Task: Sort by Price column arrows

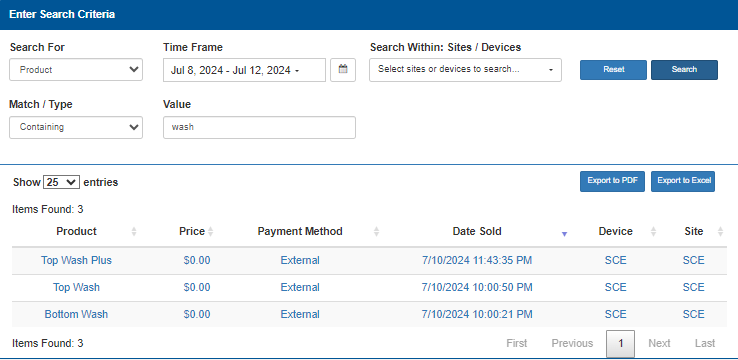Action: 210,232
